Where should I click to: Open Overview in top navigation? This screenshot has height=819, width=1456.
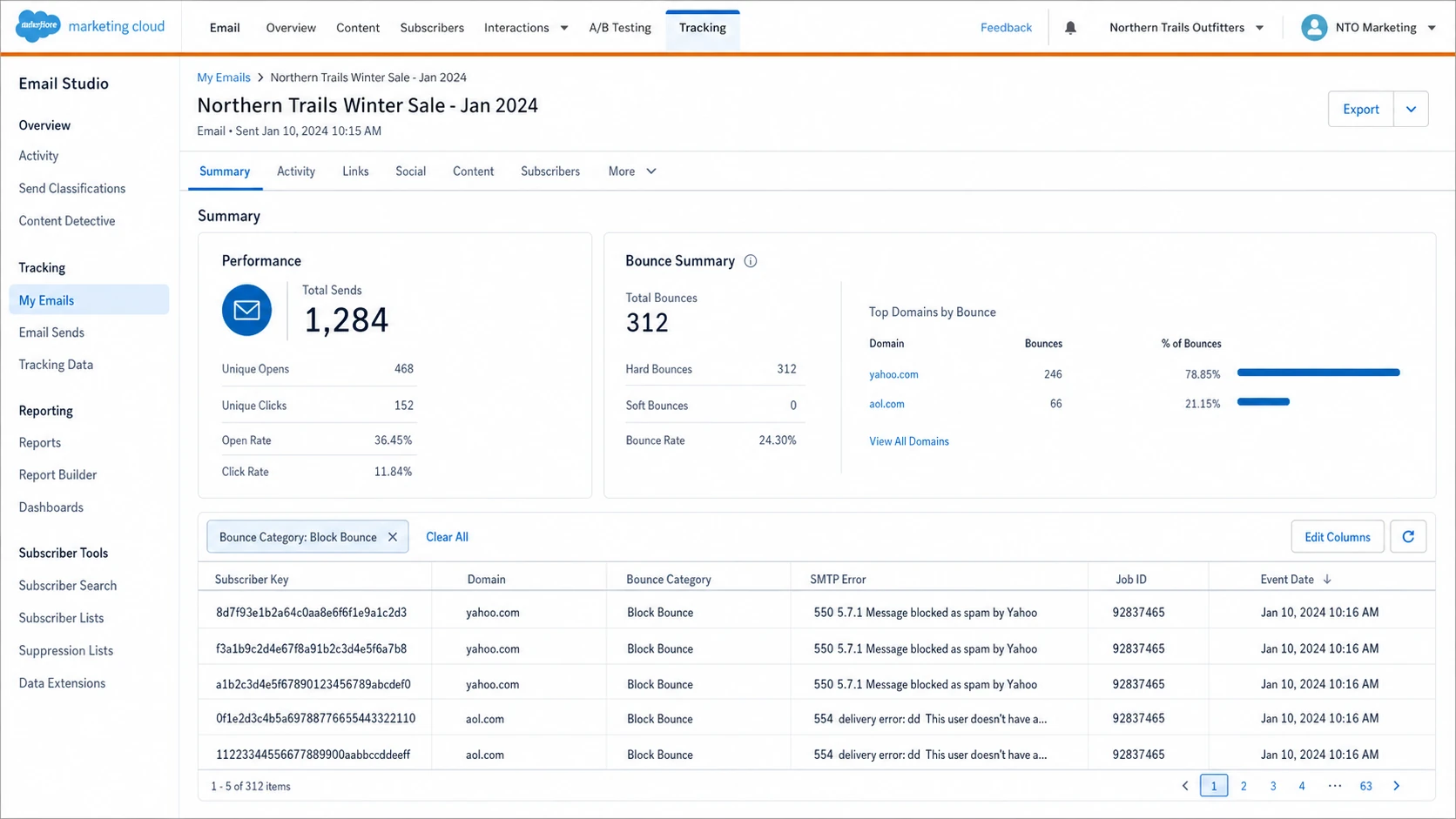click(x=291, y=28)
